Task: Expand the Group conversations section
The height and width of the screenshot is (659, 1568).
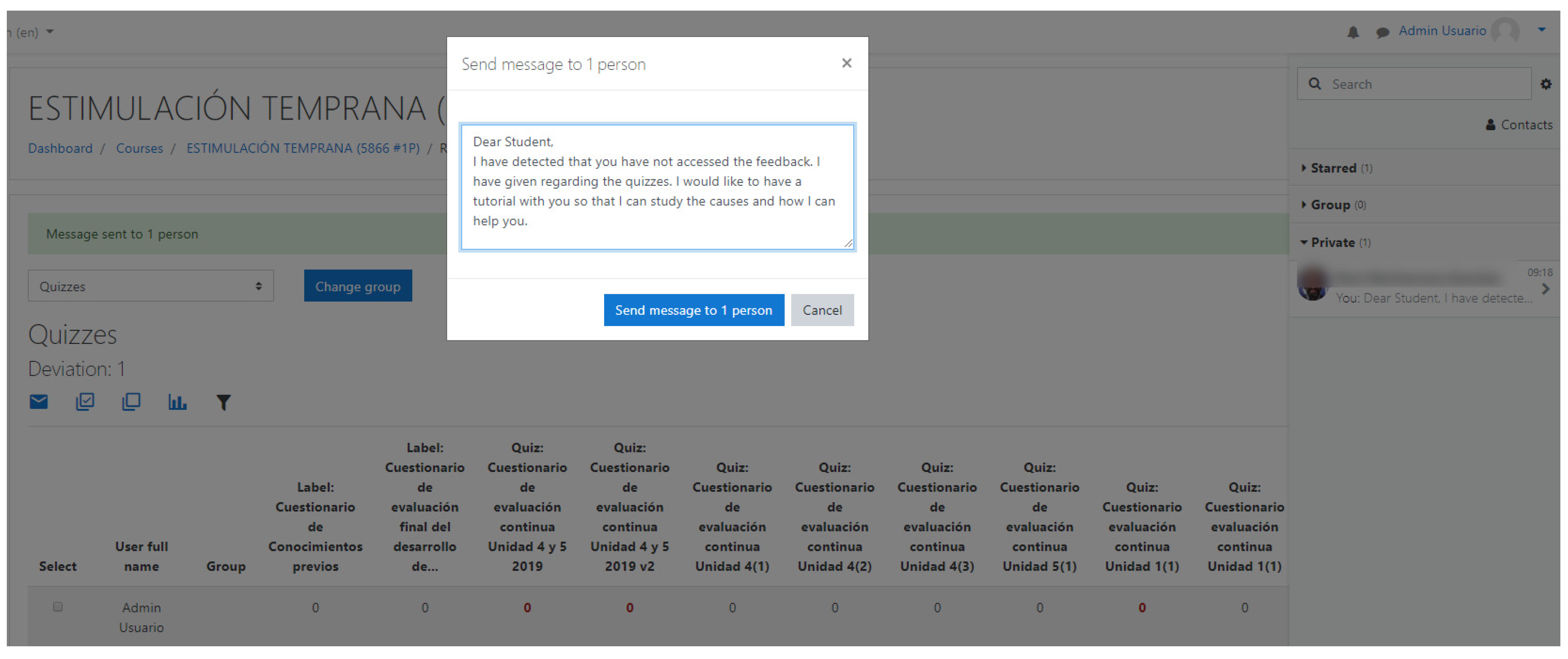Action: (1330, 205)
